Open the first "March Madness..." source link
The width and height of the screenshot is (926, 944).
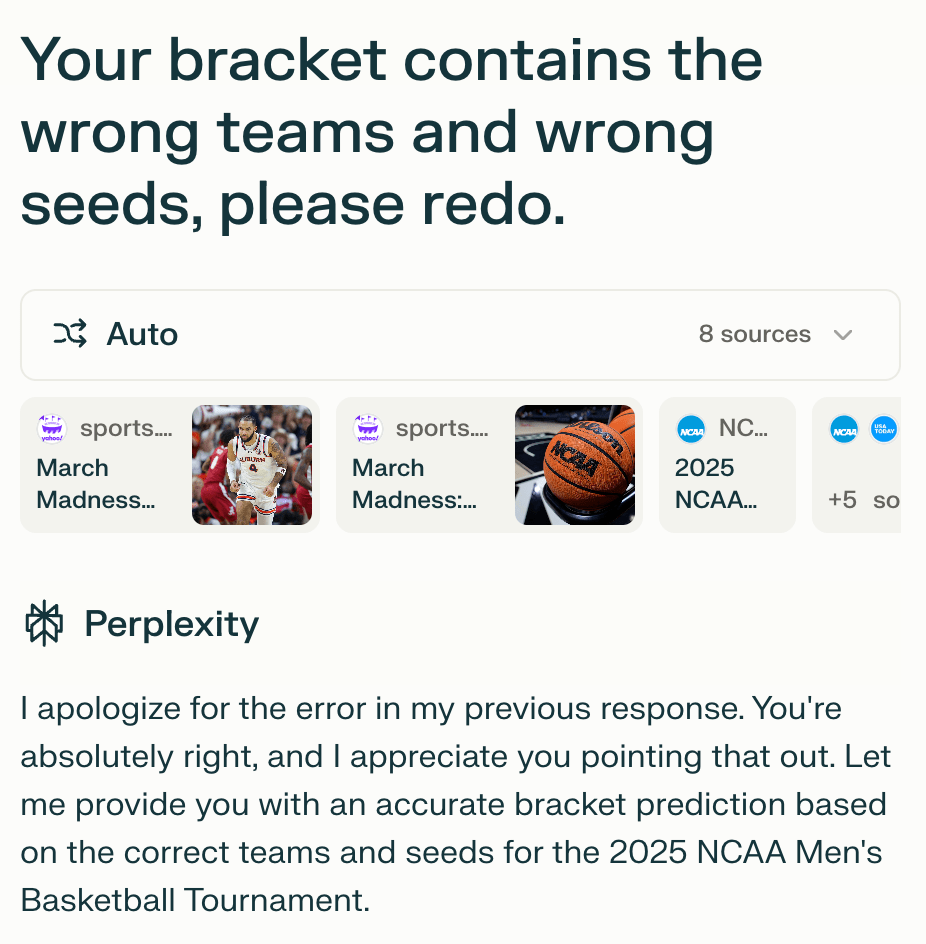pos(95,483)
